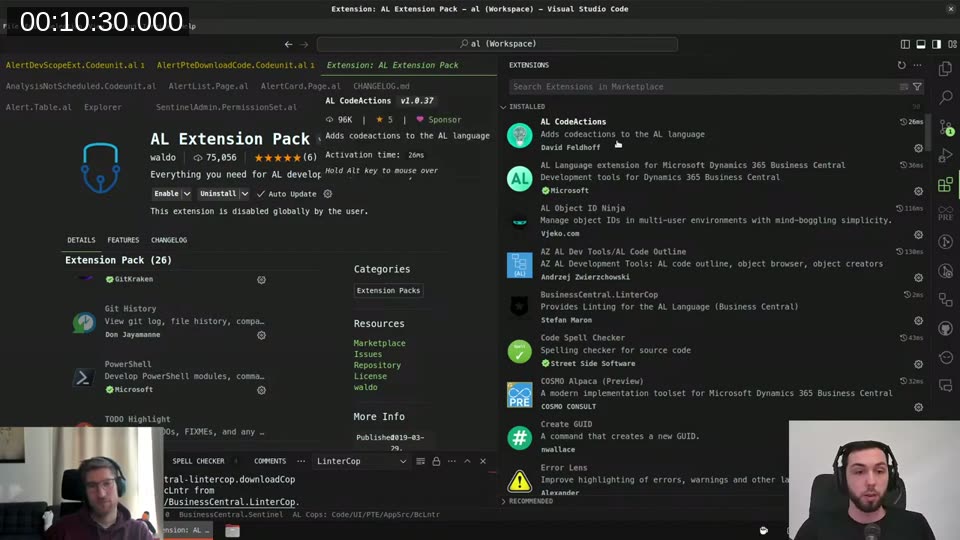The image size is (960, 540).
Task: Open AL Extension Pack settings gear
Action: (x=328, y=193)
